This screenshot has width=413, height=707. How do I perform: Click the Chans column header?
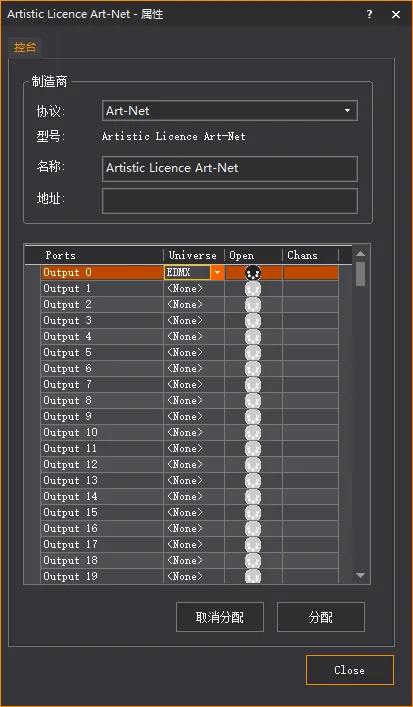(311, 255)
